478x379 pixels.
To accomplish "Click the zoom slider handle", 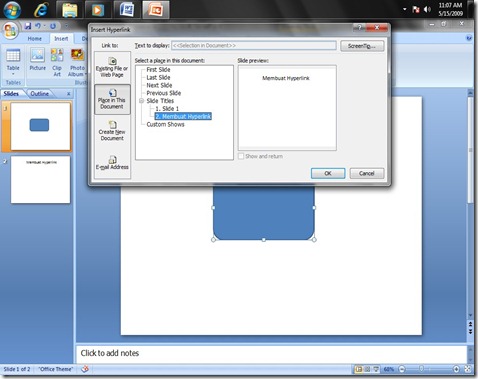I will [421, 369].
